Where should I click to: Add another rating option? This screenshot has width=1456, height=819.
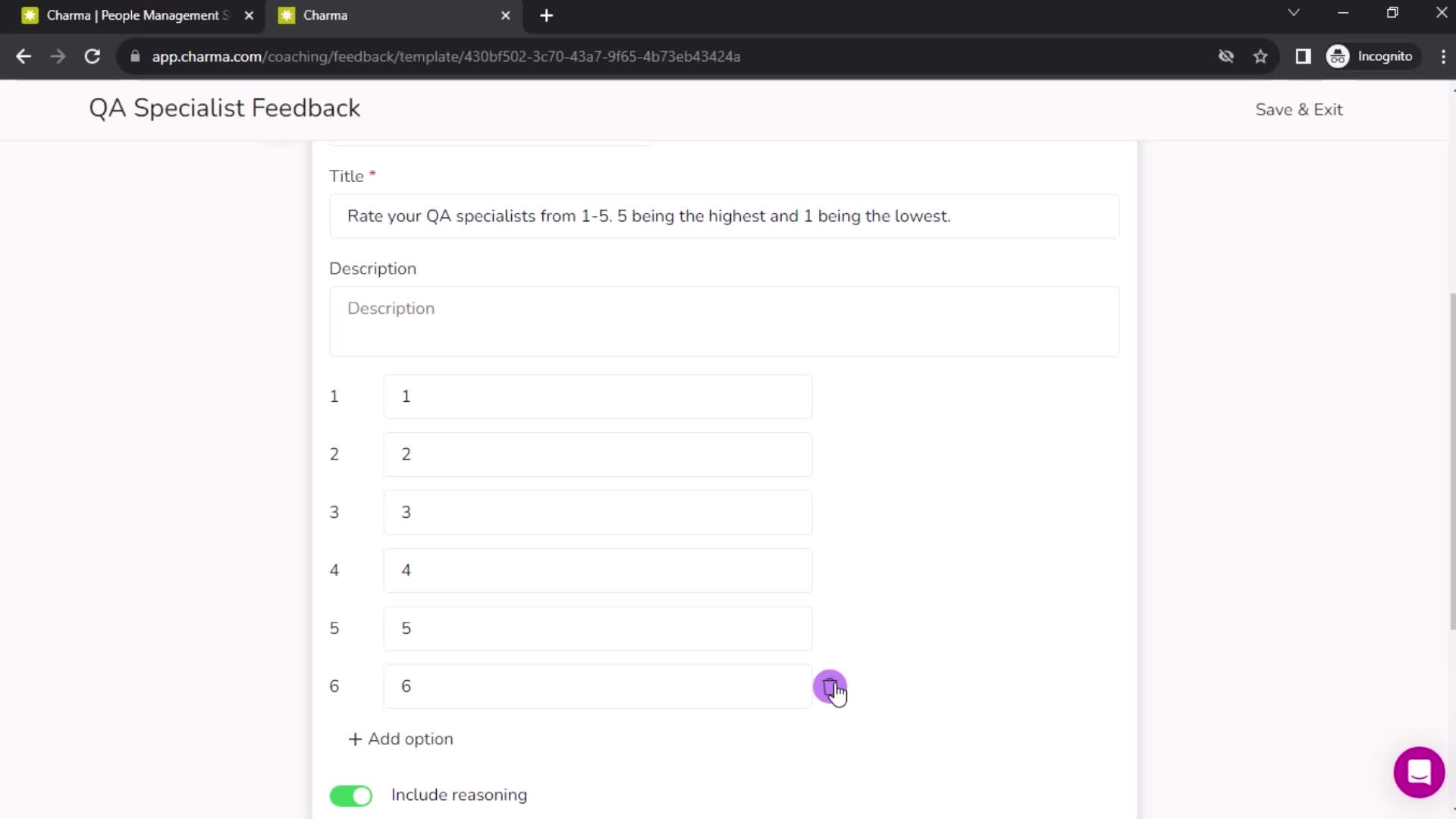[400, 739]
